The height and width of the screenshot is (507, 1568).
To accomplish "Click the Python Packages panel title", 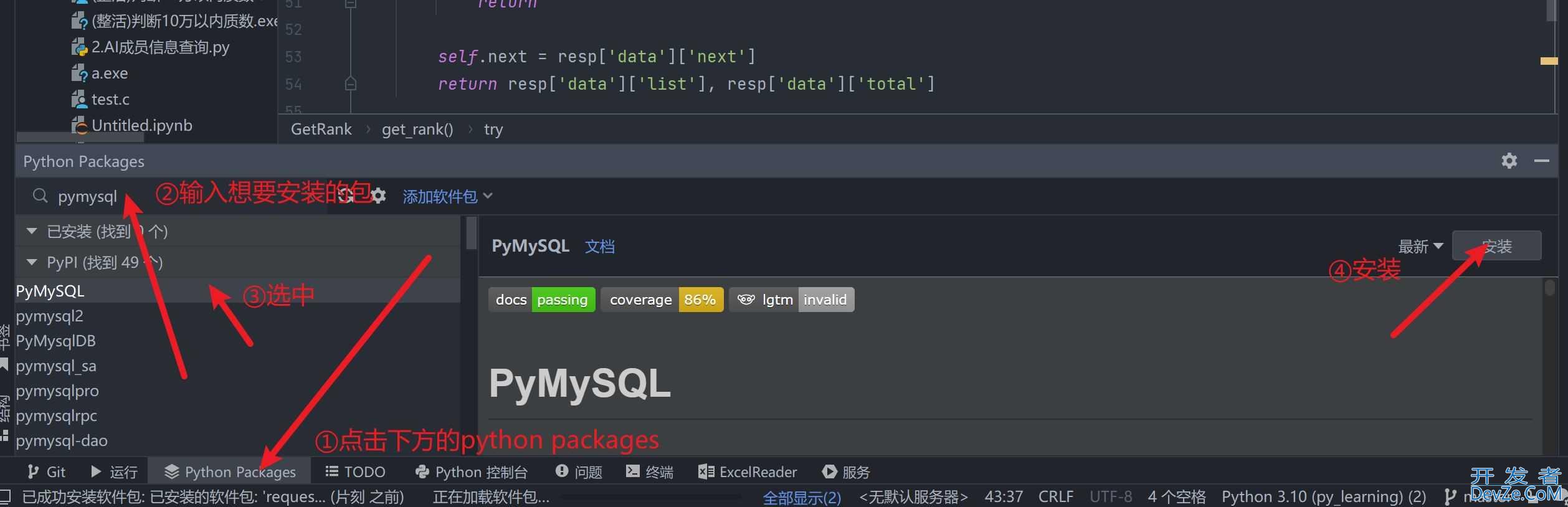I will point(83,161).
